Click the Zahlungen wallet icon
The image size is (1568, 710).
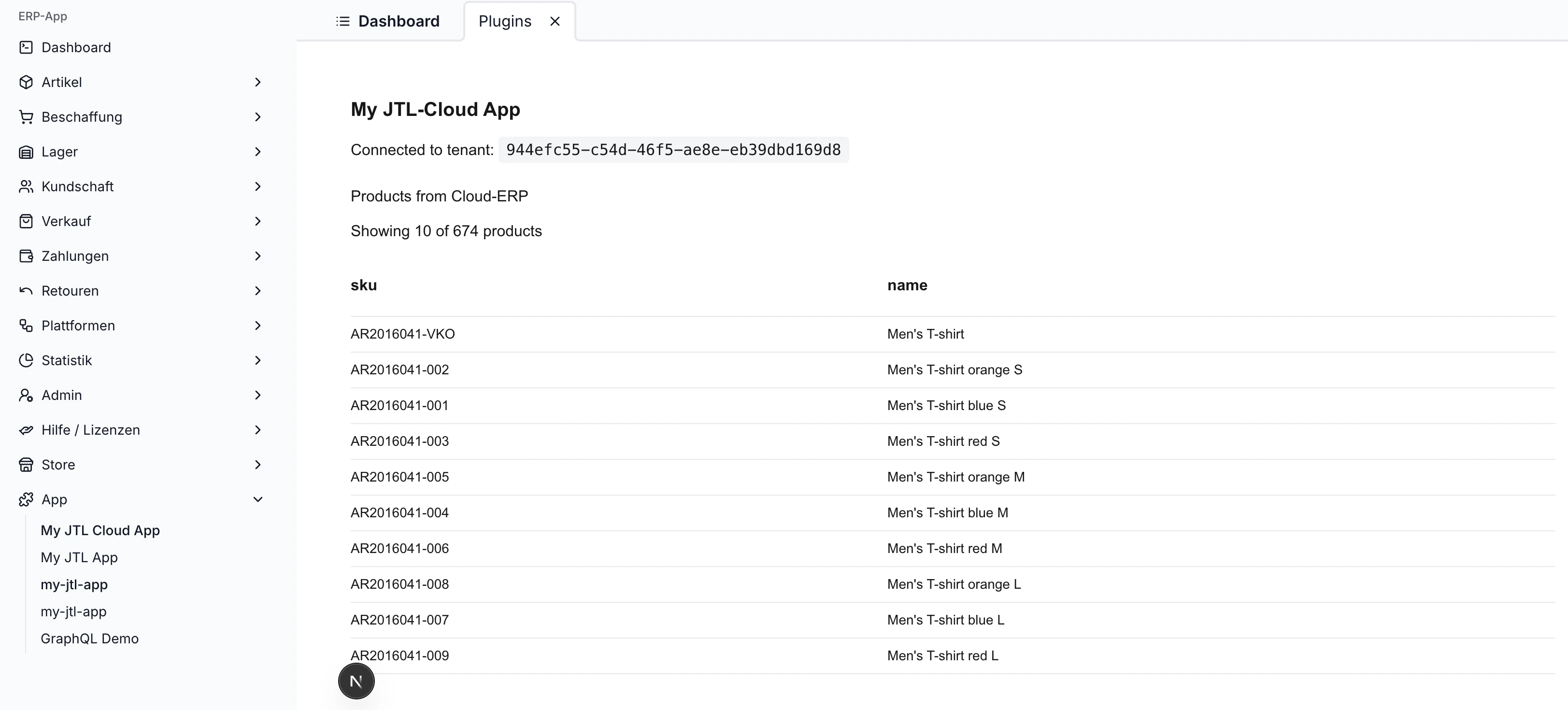pyautogui.click(x=26, y=256)
